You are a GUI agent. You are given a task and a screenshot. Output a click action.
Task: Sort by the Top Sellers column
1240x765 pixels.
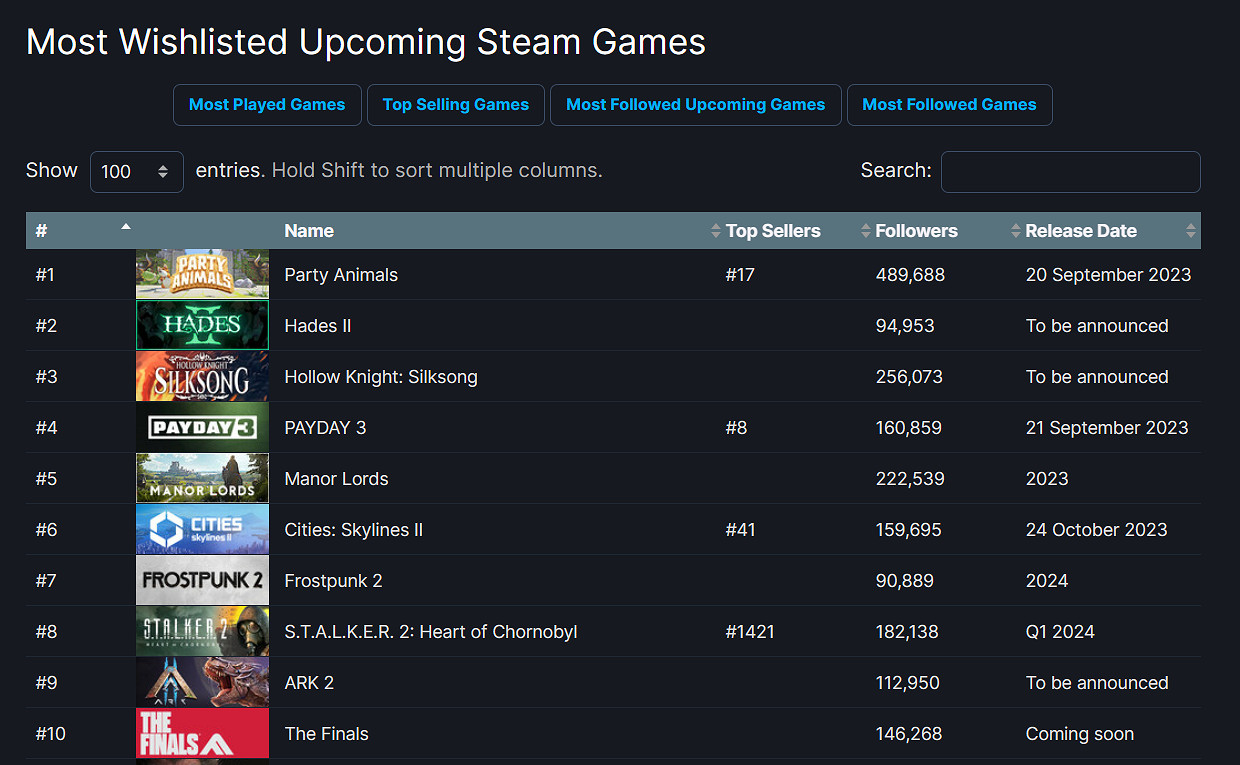pos(773,230)
